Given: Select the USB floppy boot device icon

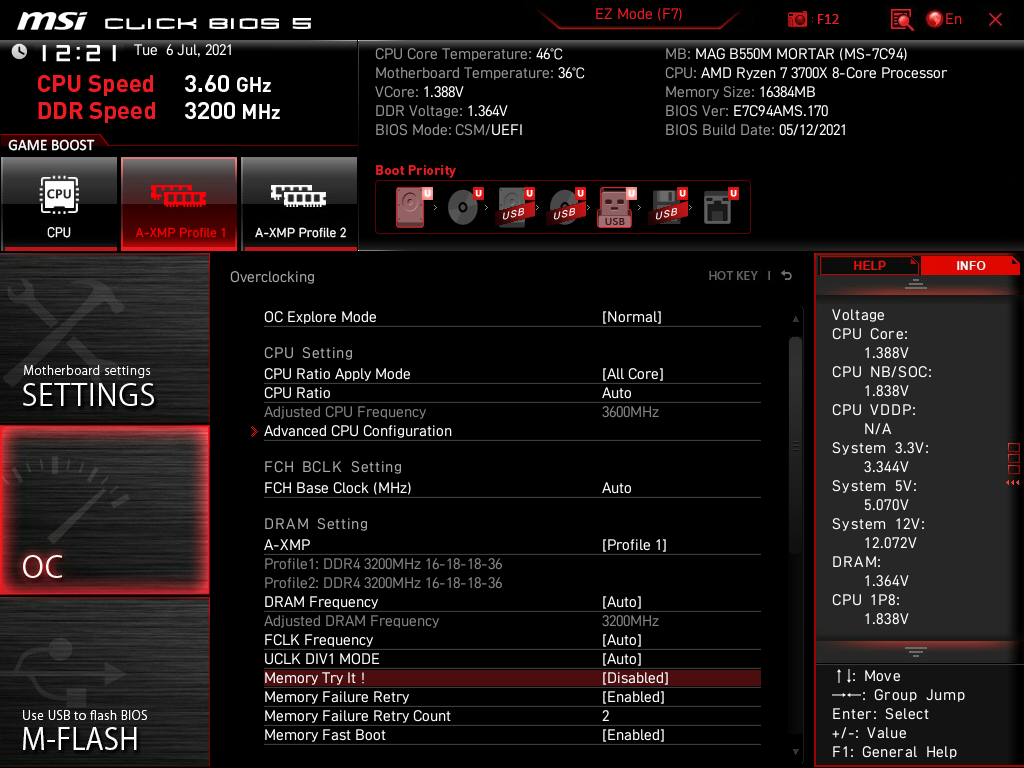Looking at the screenshot, I should (x=669, y=207).
